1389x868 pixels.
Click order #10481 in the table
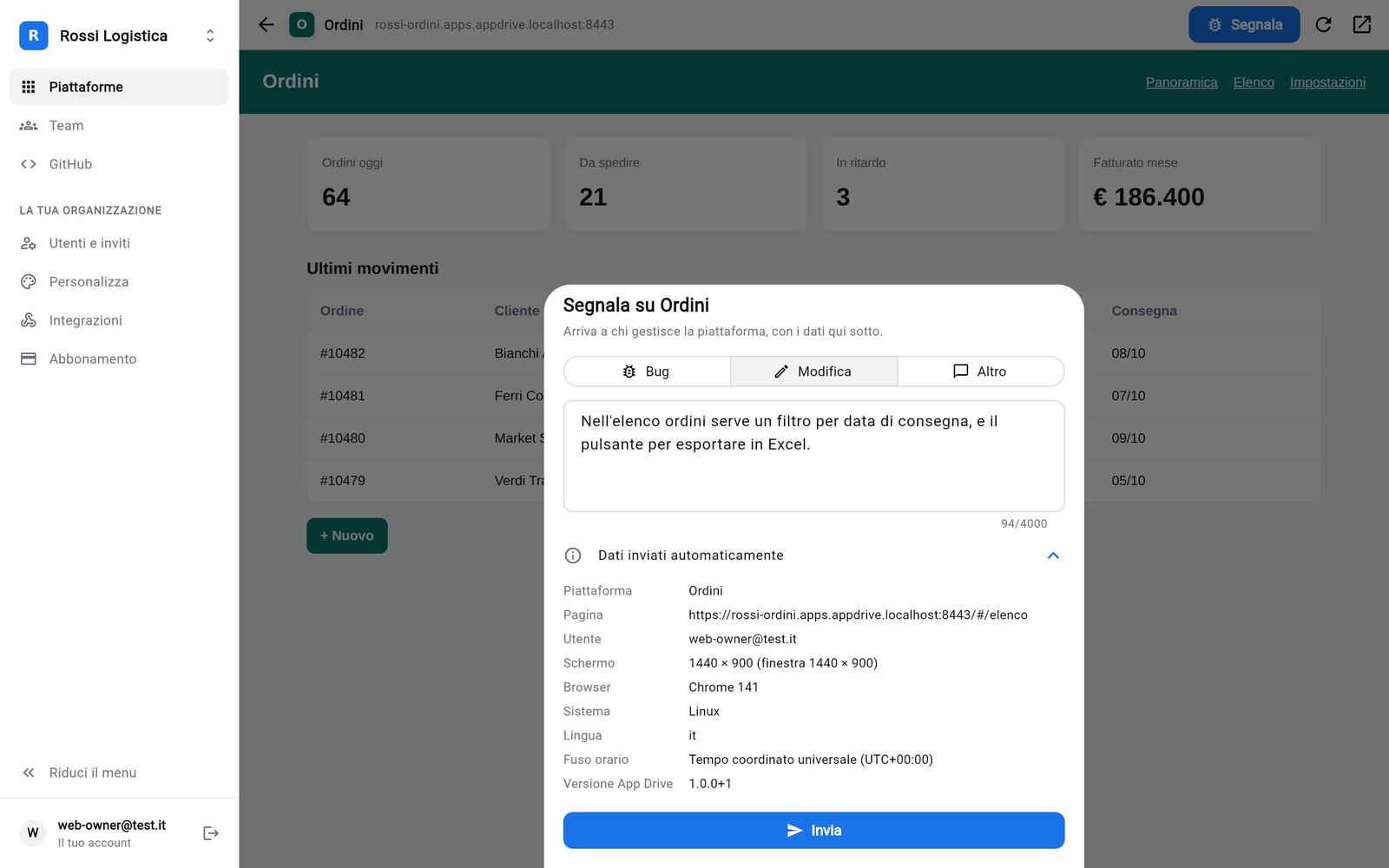(x=342, y=396)
